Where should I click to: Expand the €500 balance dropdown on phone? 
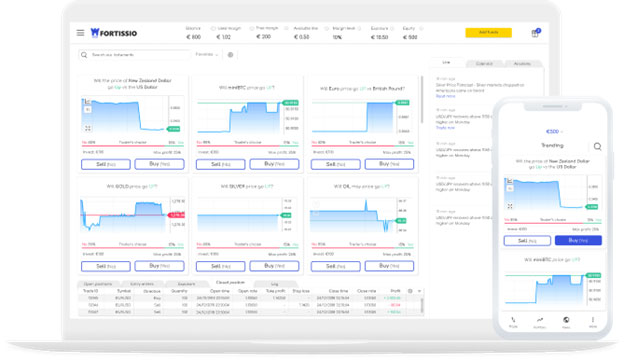point(554,131)
